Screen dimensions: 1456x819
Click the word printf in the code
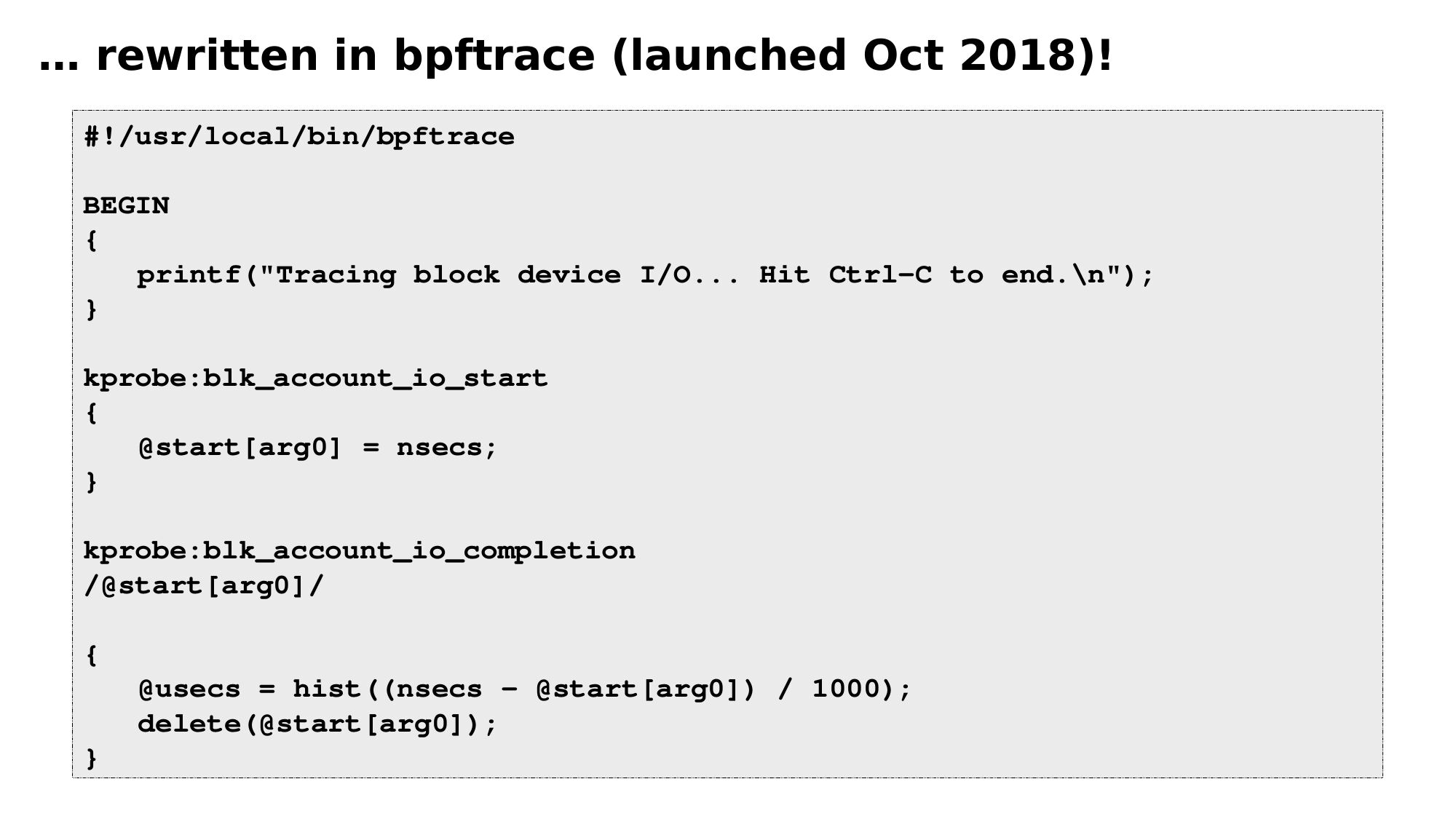pyautogui.click(x=189, y=275)
